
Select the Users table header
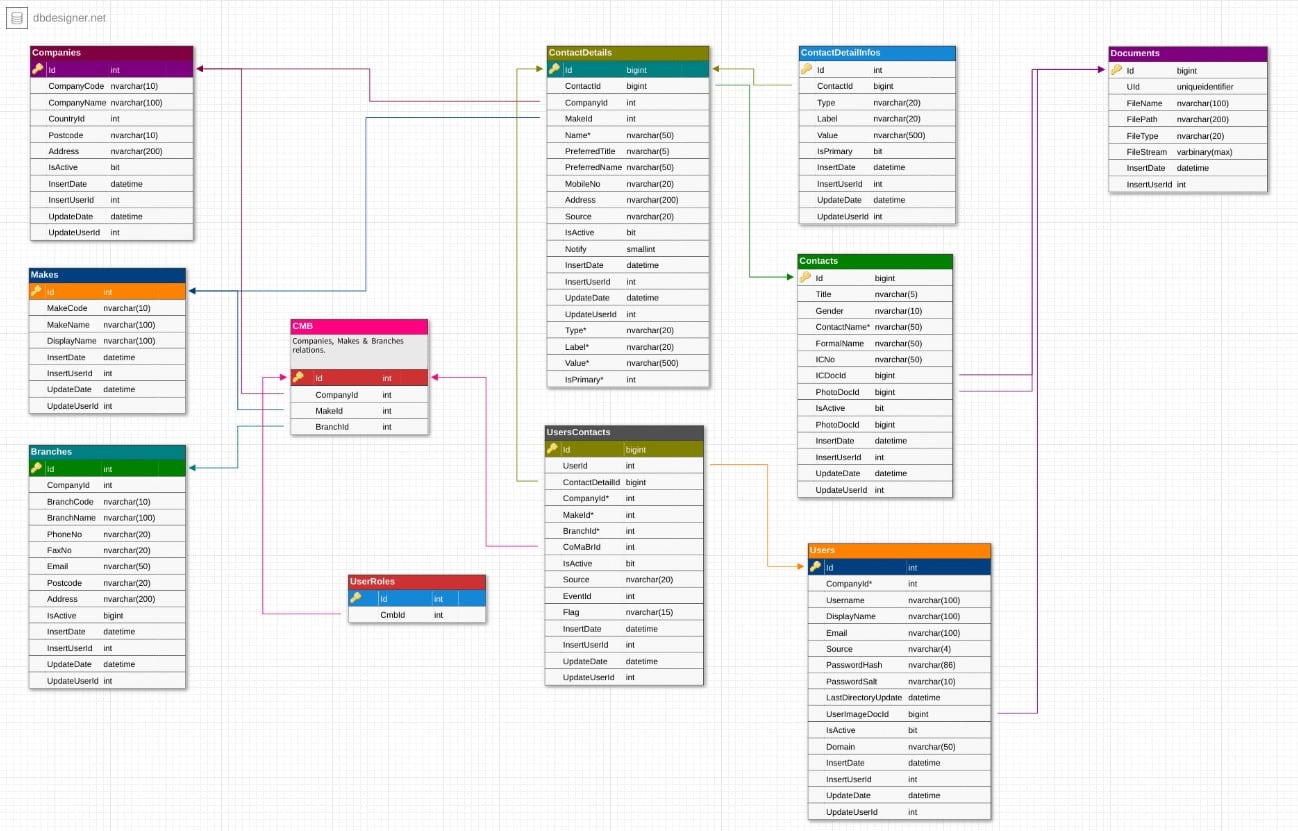899,551
